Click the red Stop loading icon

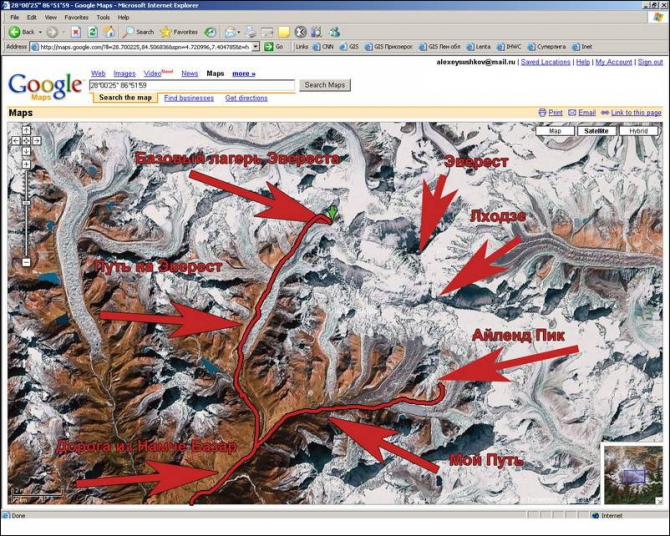tap(76, 32)
